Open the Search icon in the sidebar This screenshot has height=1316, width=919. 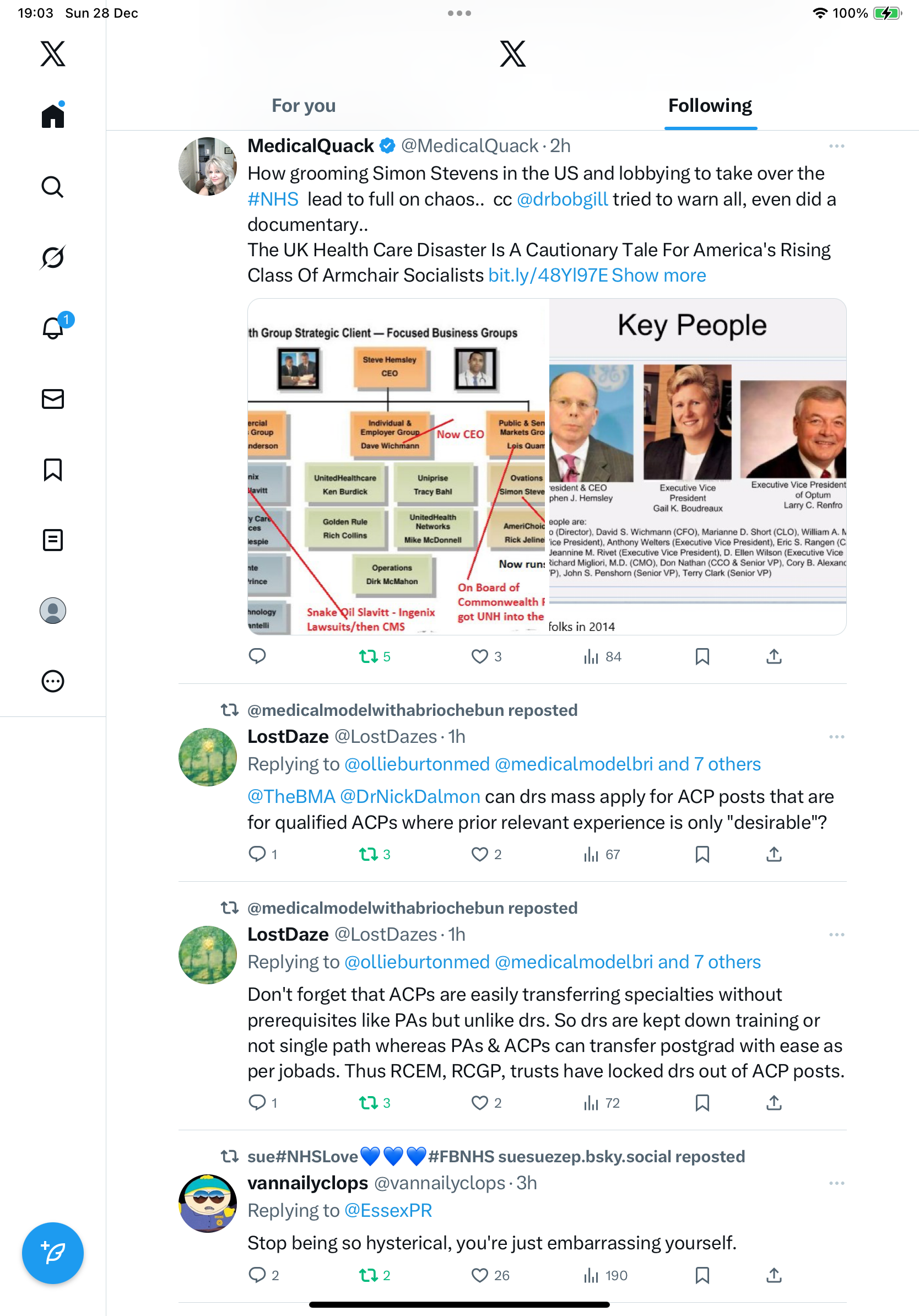(53, 187)
